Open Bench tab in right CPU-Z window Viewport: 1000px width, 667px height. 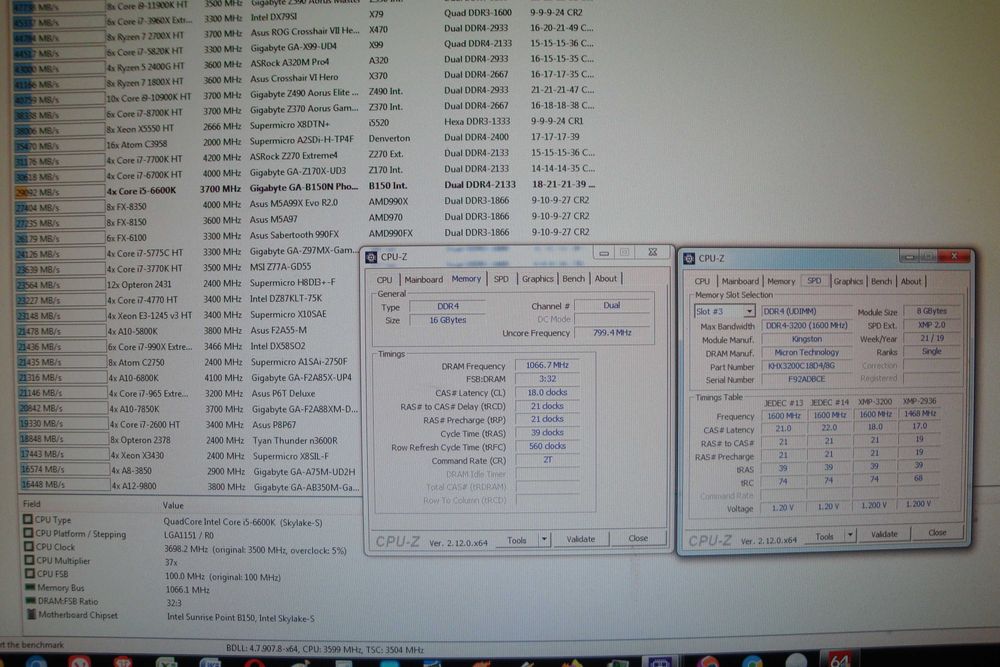click(881, 281)
